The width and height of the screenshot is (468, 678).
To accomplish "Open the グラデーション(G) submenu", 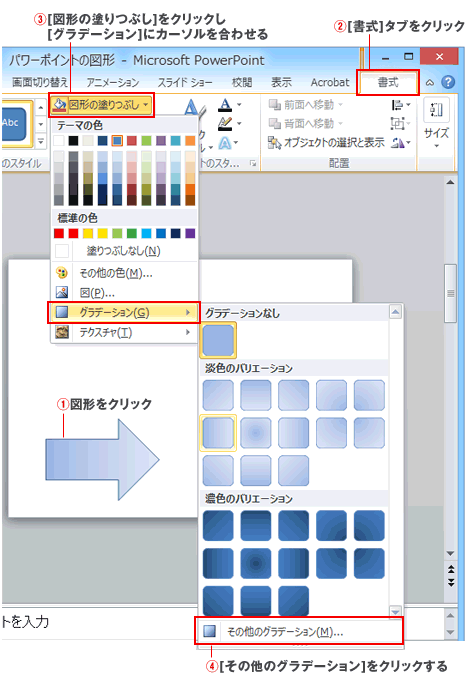I will [x=124, y=313].
